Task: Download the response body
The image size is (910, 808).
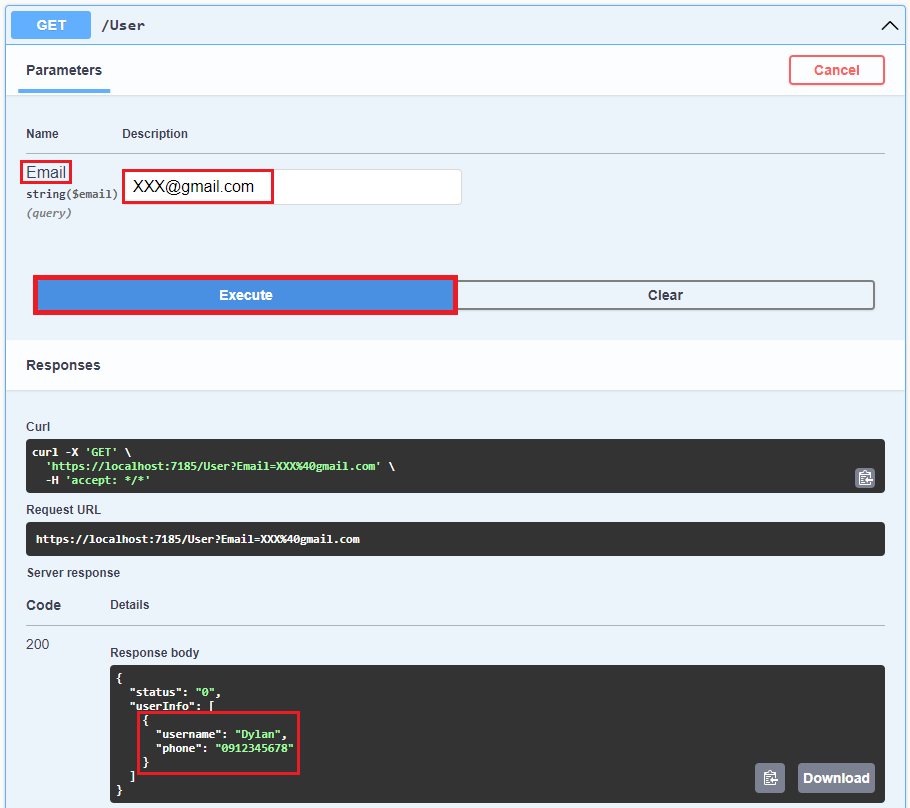Action: 836,778
